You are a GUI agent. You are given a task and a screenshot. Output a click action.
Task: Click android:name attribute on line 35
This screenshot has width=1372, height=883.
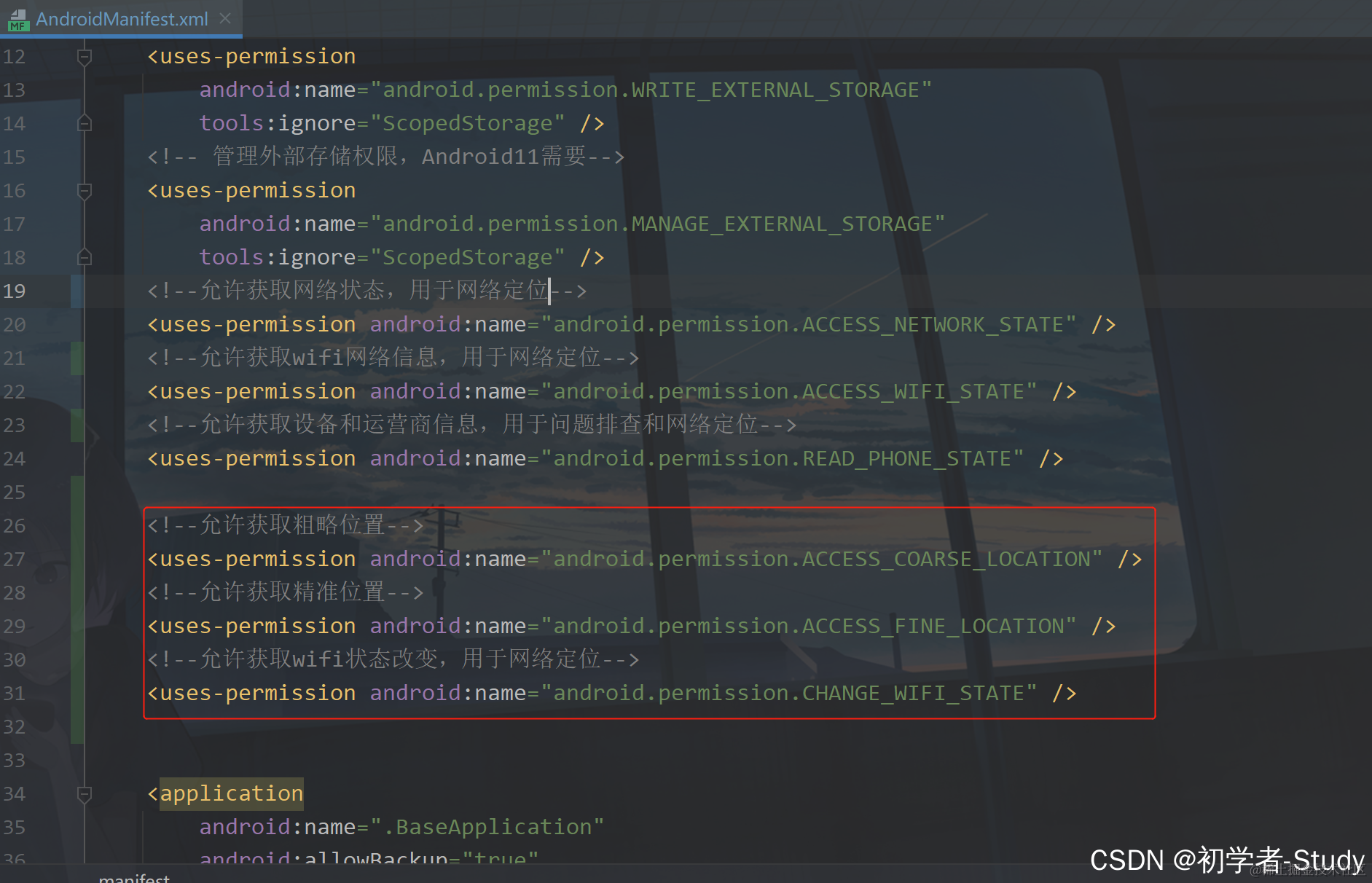(278, 827)
